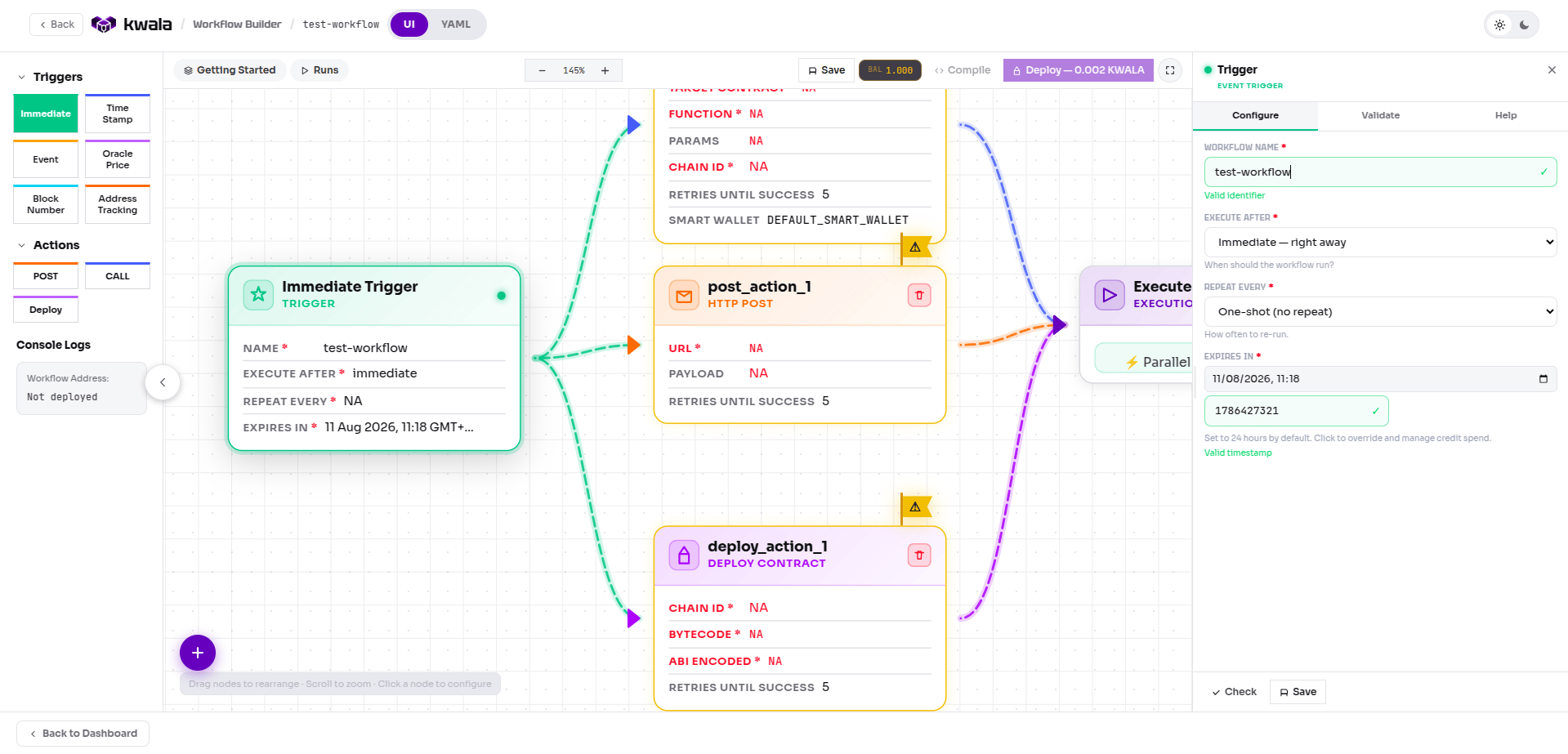This screenshot has height=754, width=1568.
Task: Click Save button in Trigger panel
Action: (1298, 692)
